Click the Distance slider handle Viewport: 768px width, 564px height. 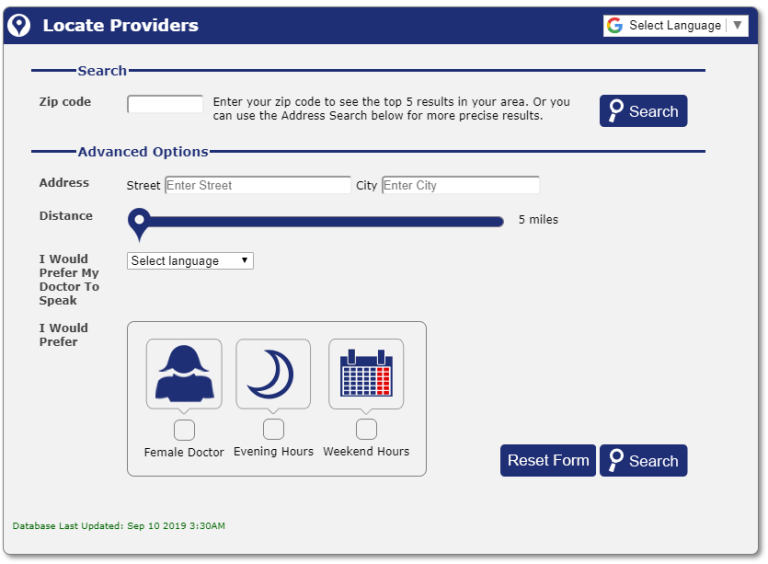139,221
